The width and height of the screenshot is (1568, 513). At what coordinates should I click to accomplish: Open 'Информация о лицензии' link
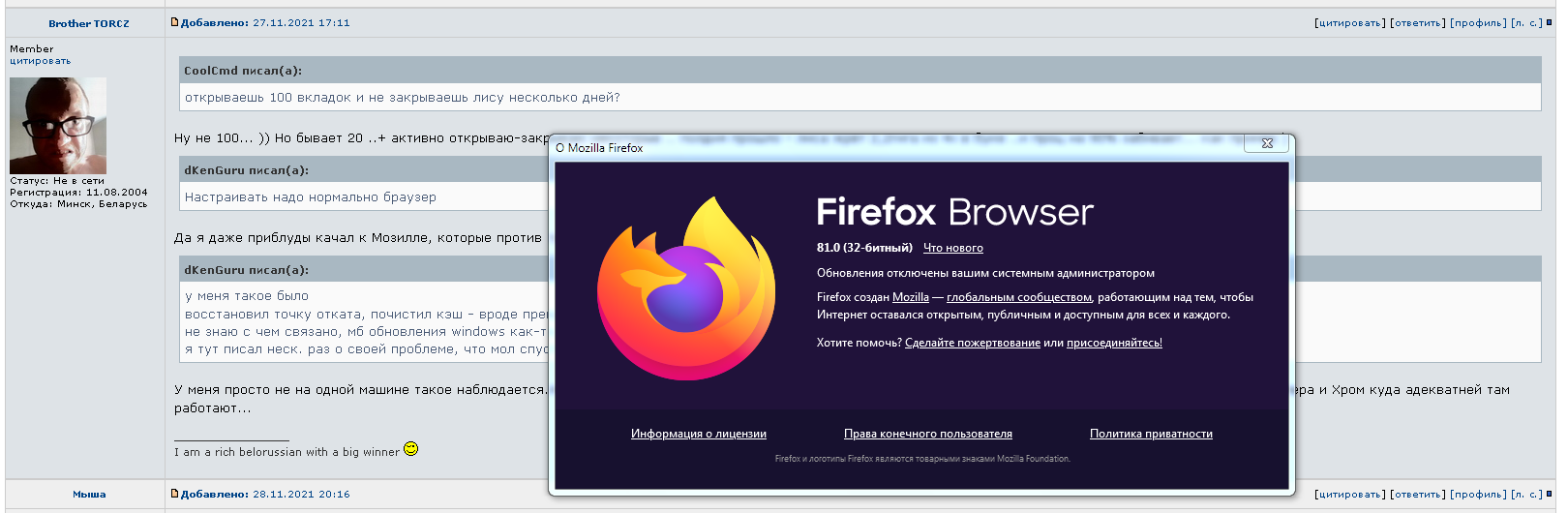[x=699, y=434]
